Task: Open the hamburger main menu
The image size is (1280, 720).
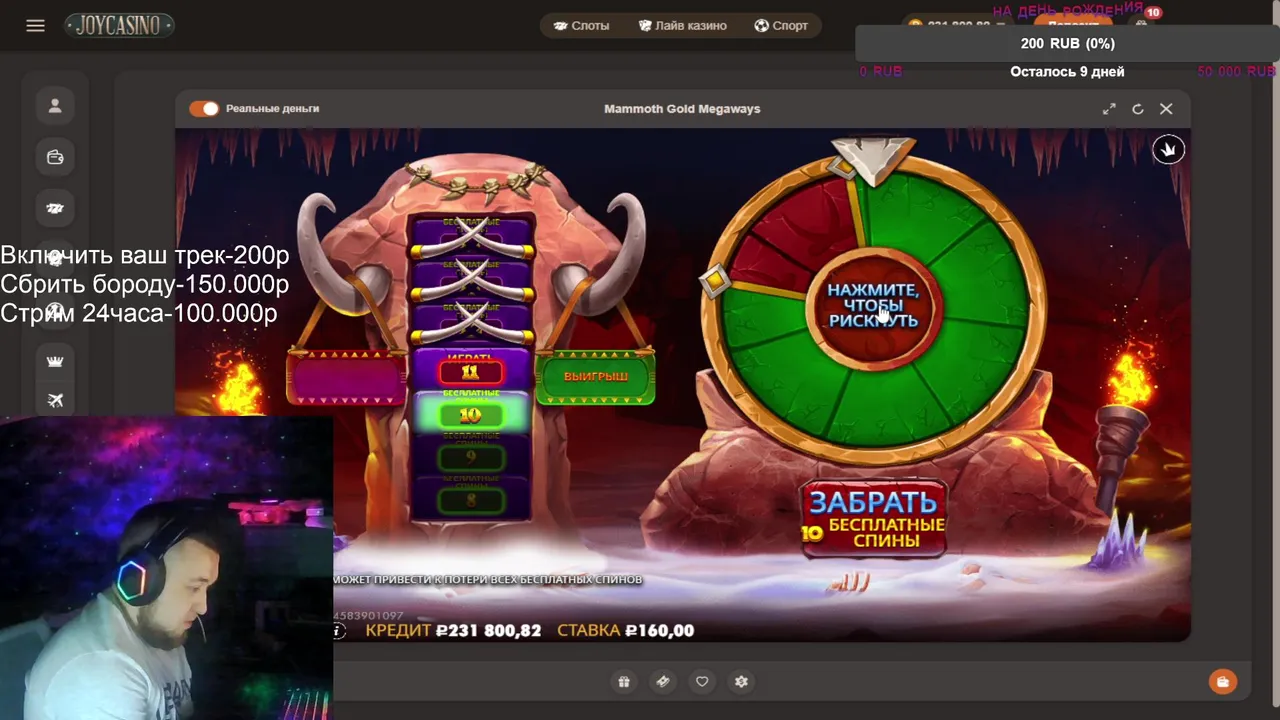Action: 35,26
